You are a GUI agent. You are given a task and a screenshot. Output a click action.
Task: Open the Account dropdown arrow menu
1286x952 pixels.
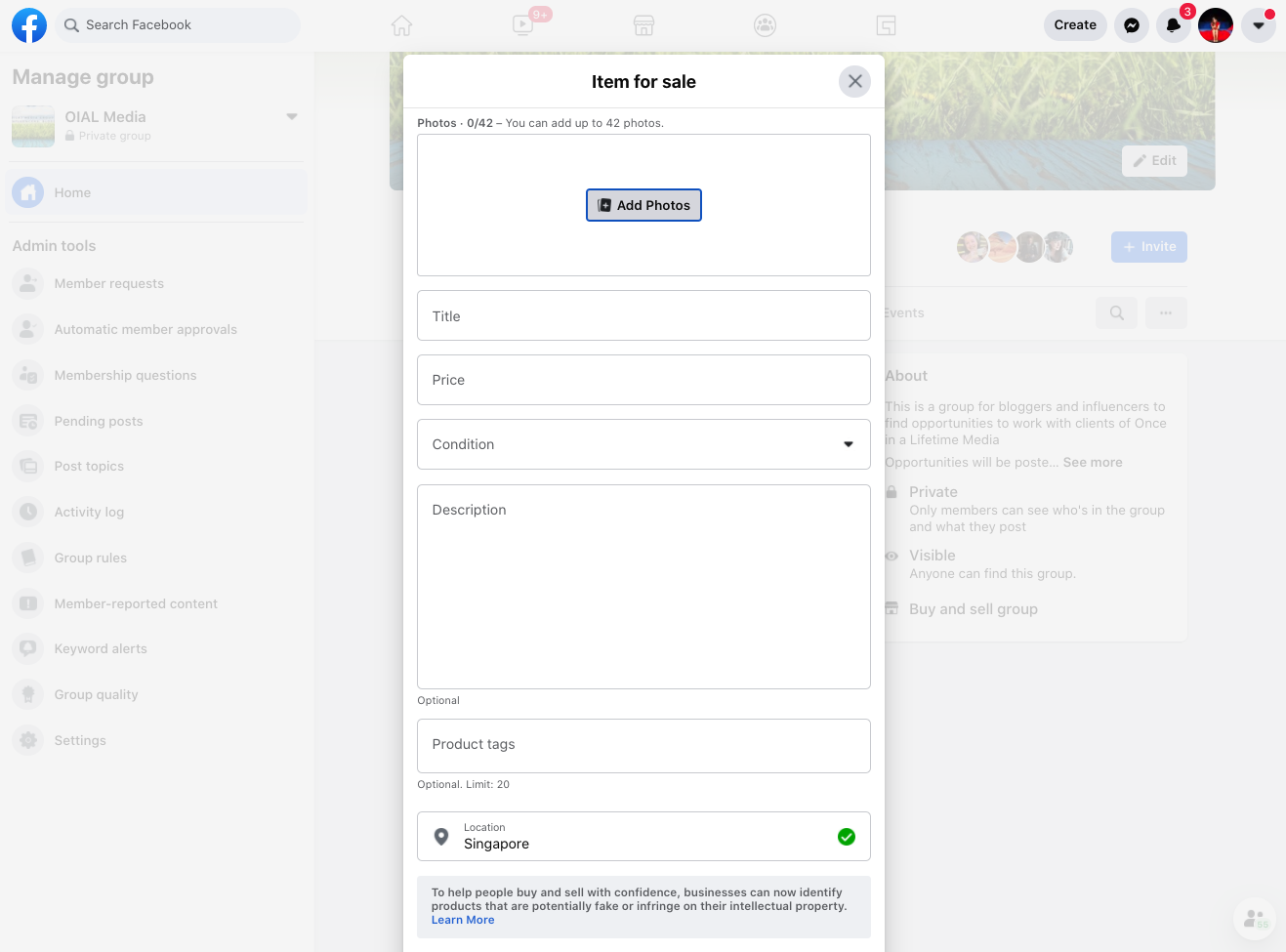click(1259, 25)
